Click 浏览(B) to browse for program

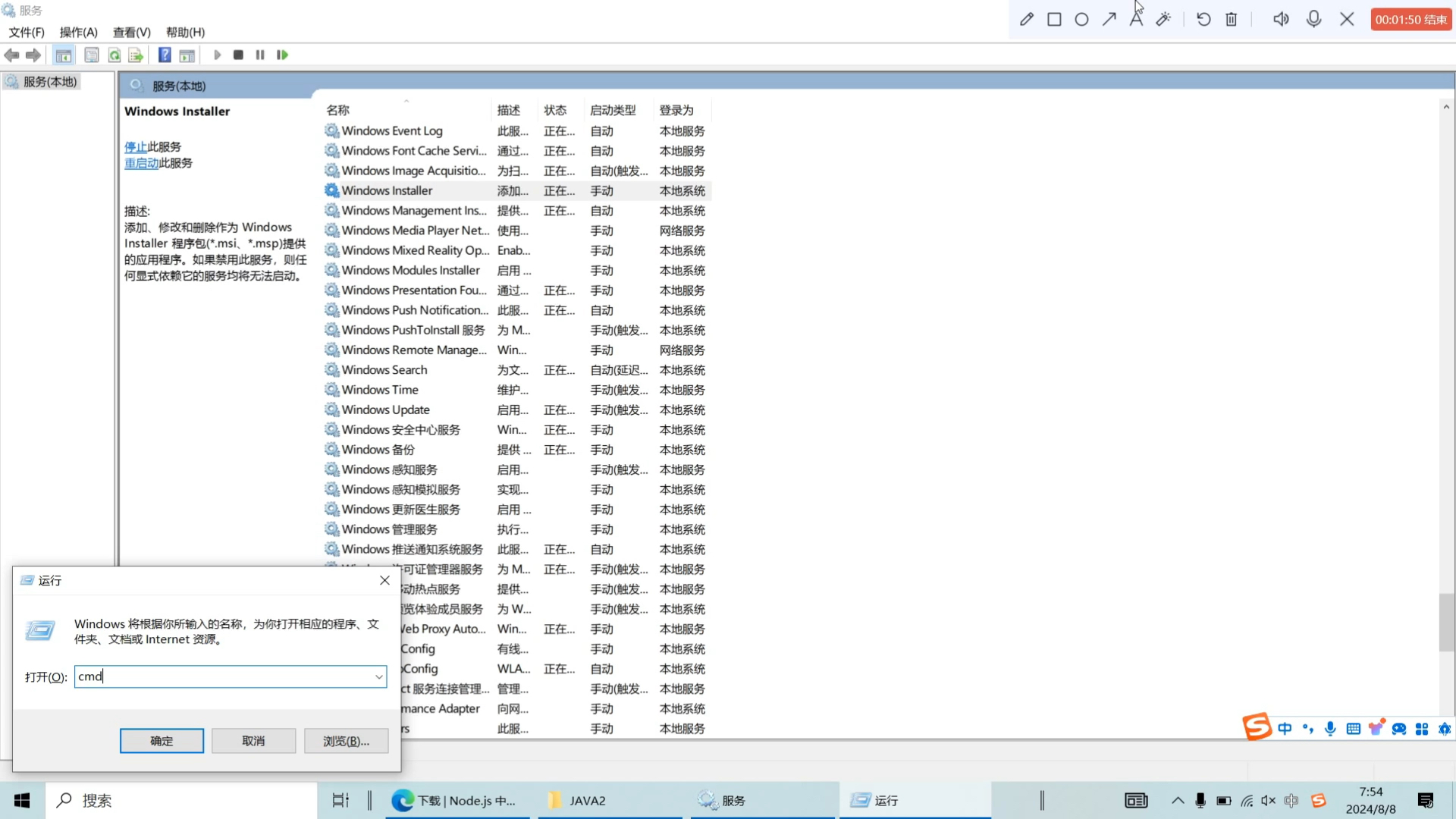pos(346,740)
